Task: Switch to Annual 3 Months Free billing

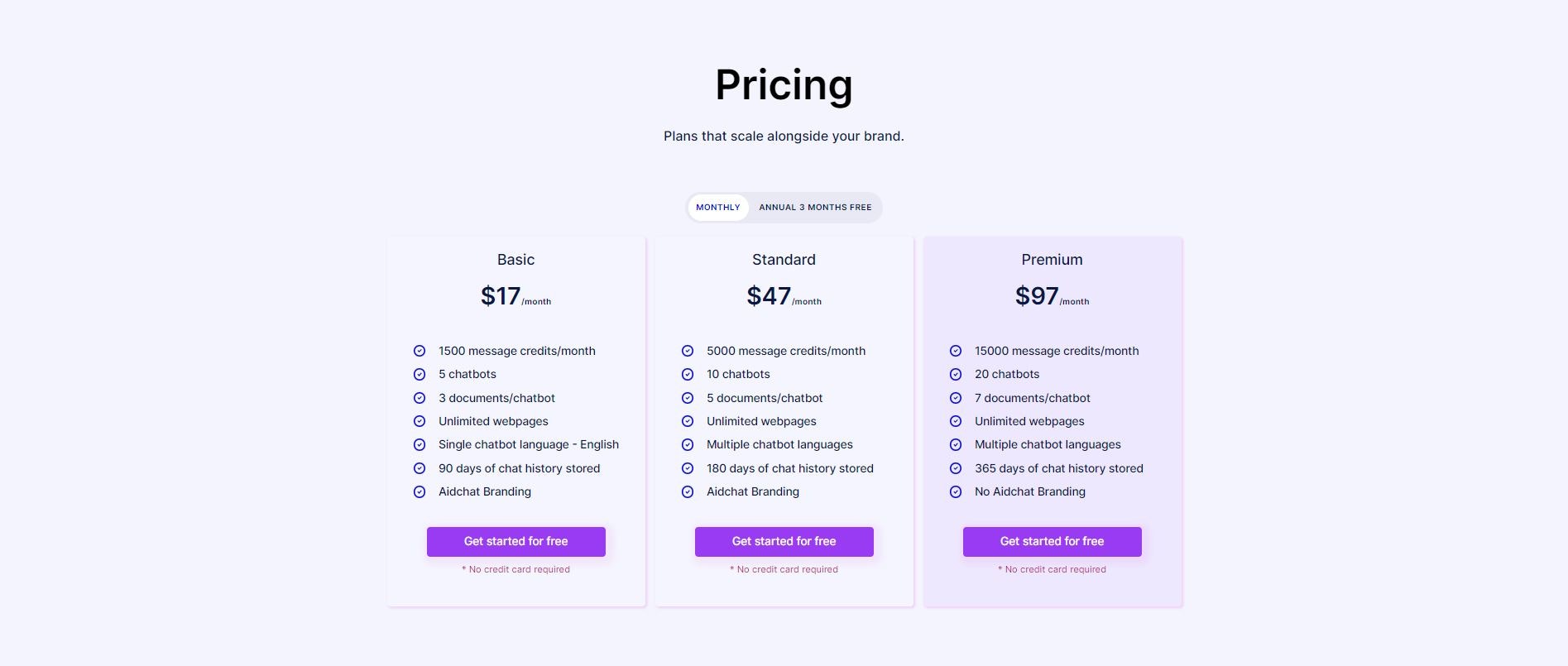Action: [x=815, y=208]
